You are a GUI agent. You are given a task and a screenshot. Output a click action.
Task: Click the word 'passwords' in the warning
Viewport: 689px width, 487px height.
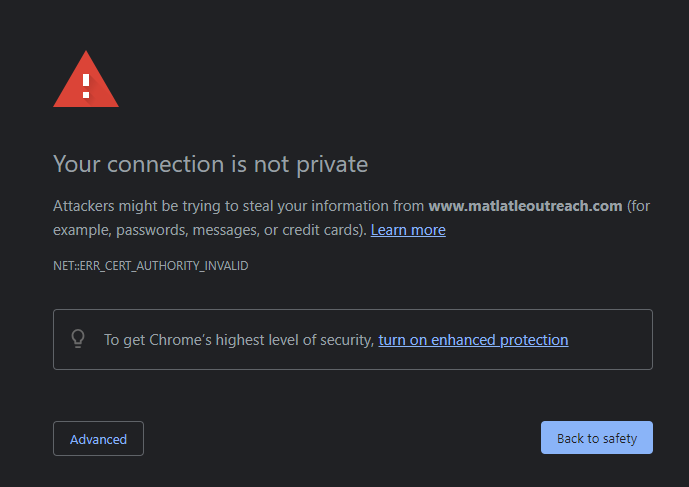click(150, 230)
